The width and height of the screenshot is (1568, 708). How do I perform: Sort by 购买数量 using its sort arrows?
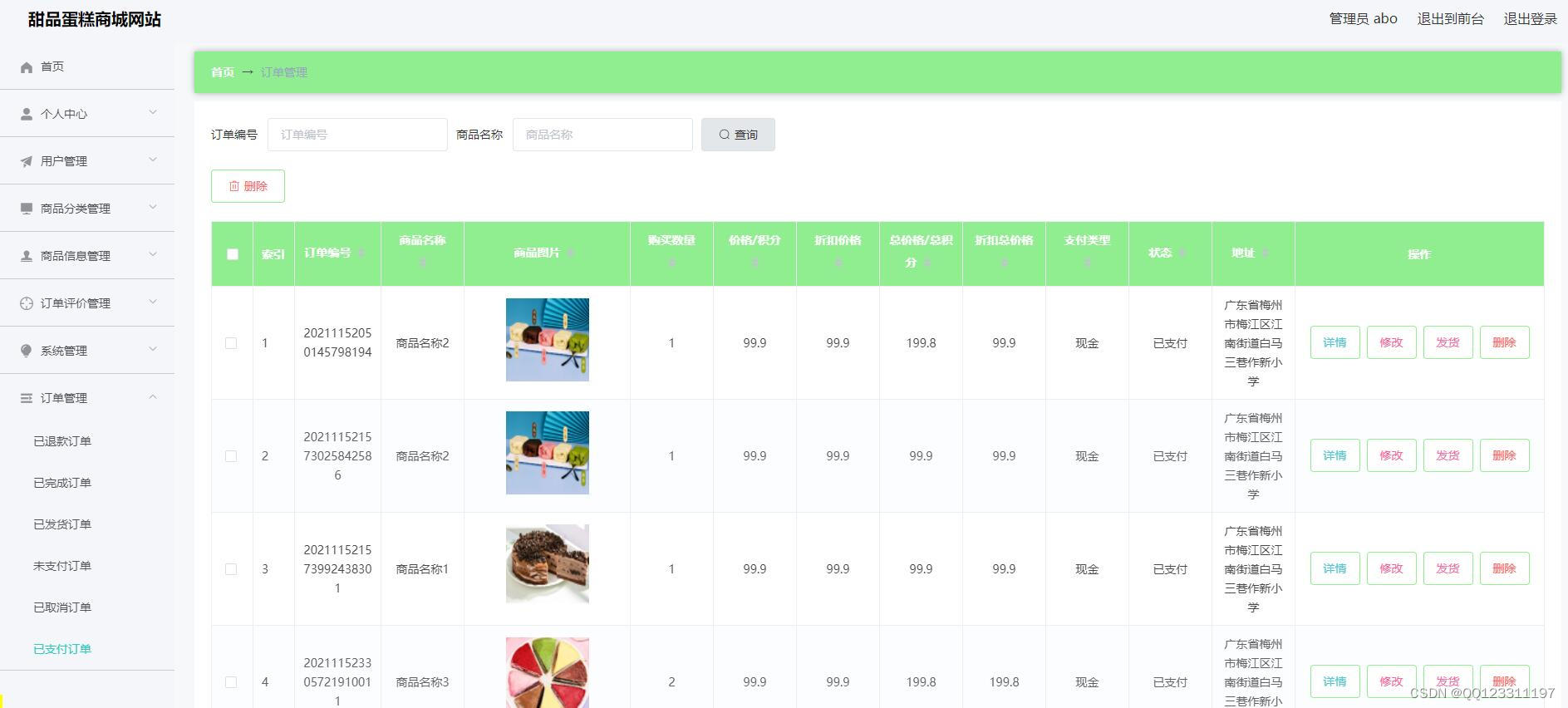pos(671,263)
